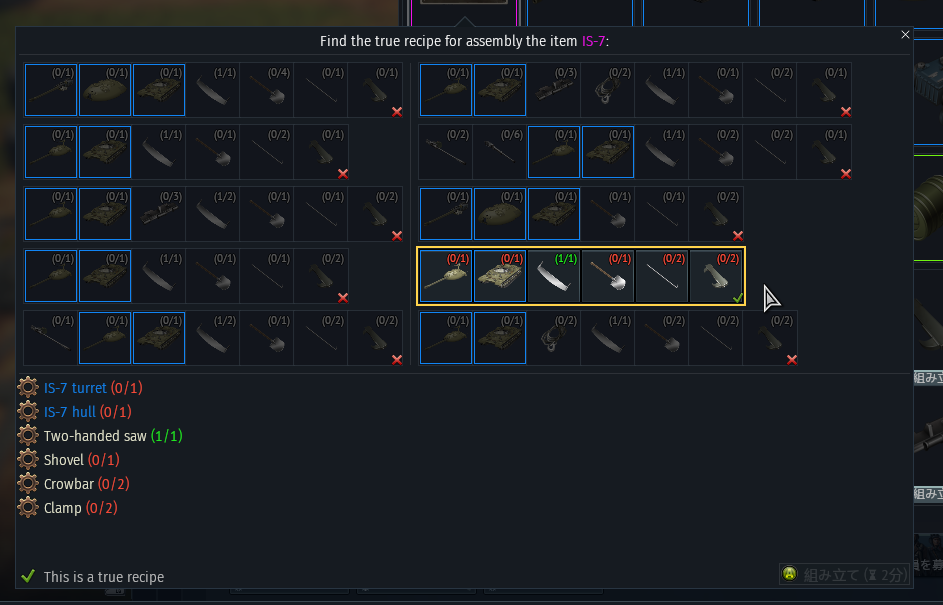Click the green (1/1) two-handed saw icon
This screenshot has width=943, height=605.
(554, 276)
